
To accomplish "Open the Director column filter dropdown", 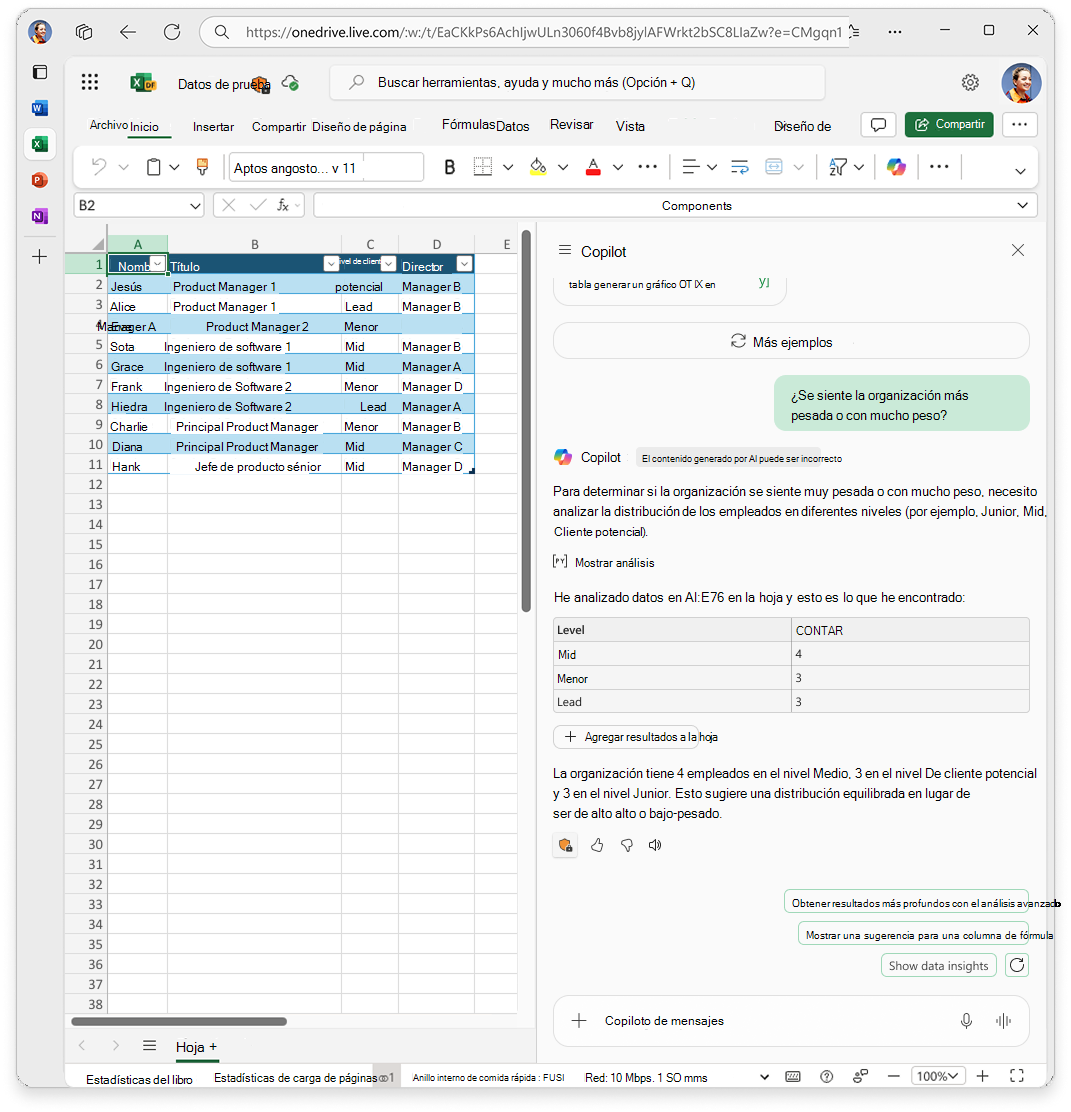I will 464,264.
